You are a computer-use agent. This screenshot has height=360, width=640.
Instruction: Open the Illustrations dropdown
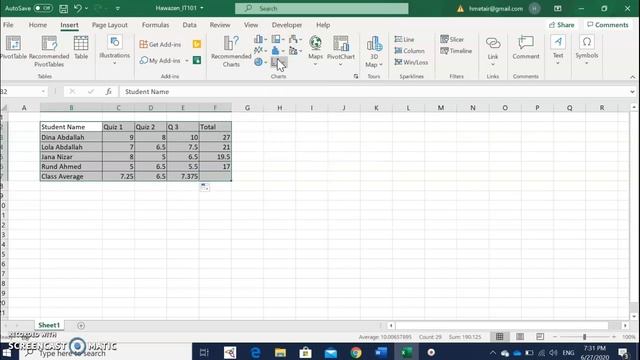(x=114, y=50)
